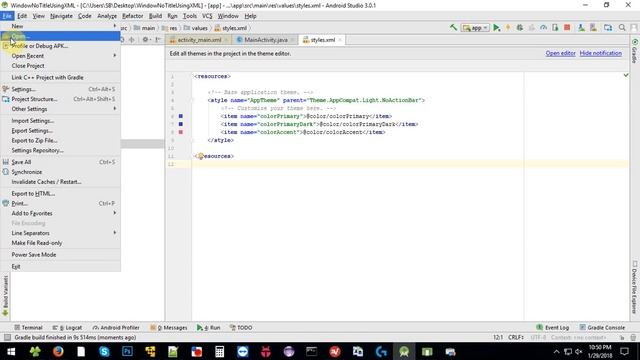Image resolution: width=640 pixels, height=360 pixels.
Task: Open the VCS menu
Action: 207,16
